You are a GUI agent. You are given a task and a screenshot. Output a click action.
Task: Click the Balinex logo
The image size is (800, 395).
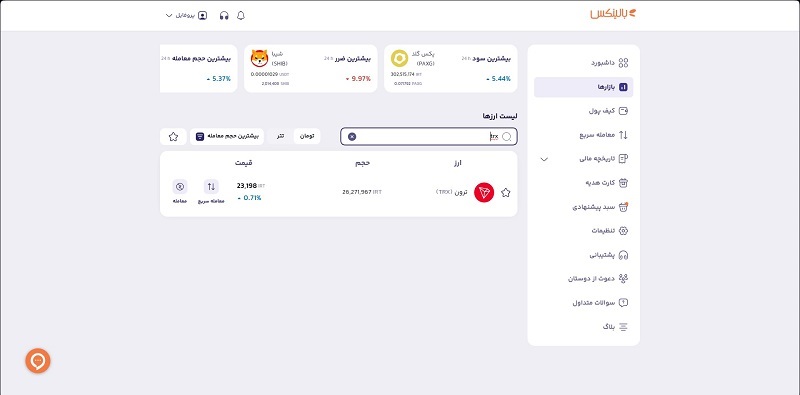[614, 14]
